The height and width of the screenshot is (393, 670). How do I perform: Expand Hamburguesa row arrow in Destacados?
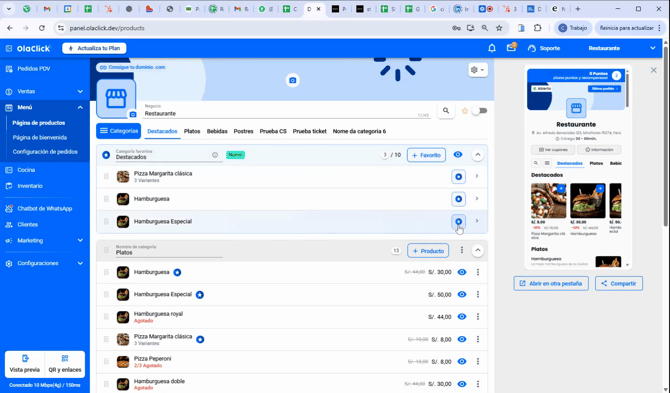point(477,199)
